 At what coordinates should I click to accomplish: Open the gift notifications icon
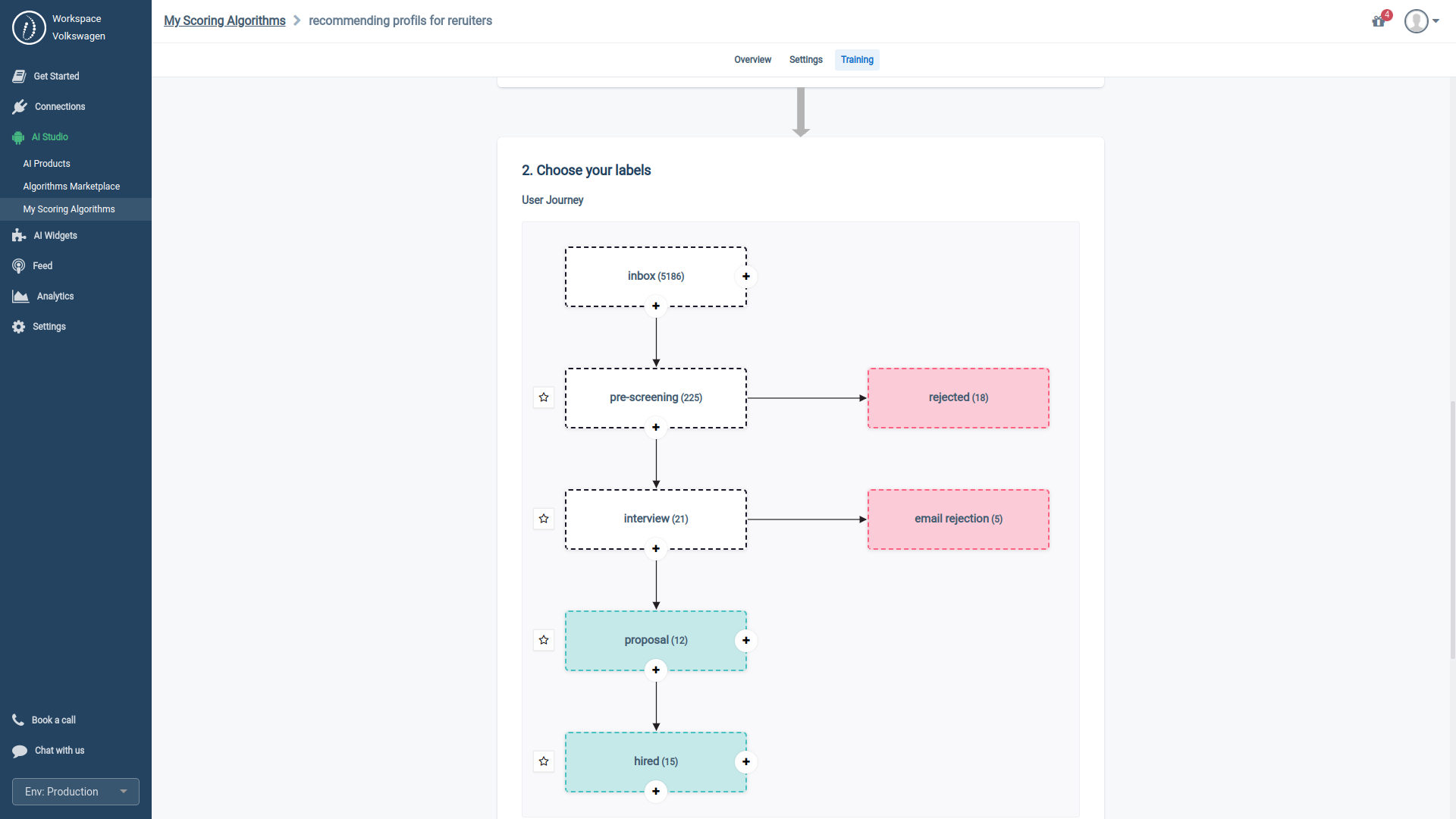(1379, 21)
